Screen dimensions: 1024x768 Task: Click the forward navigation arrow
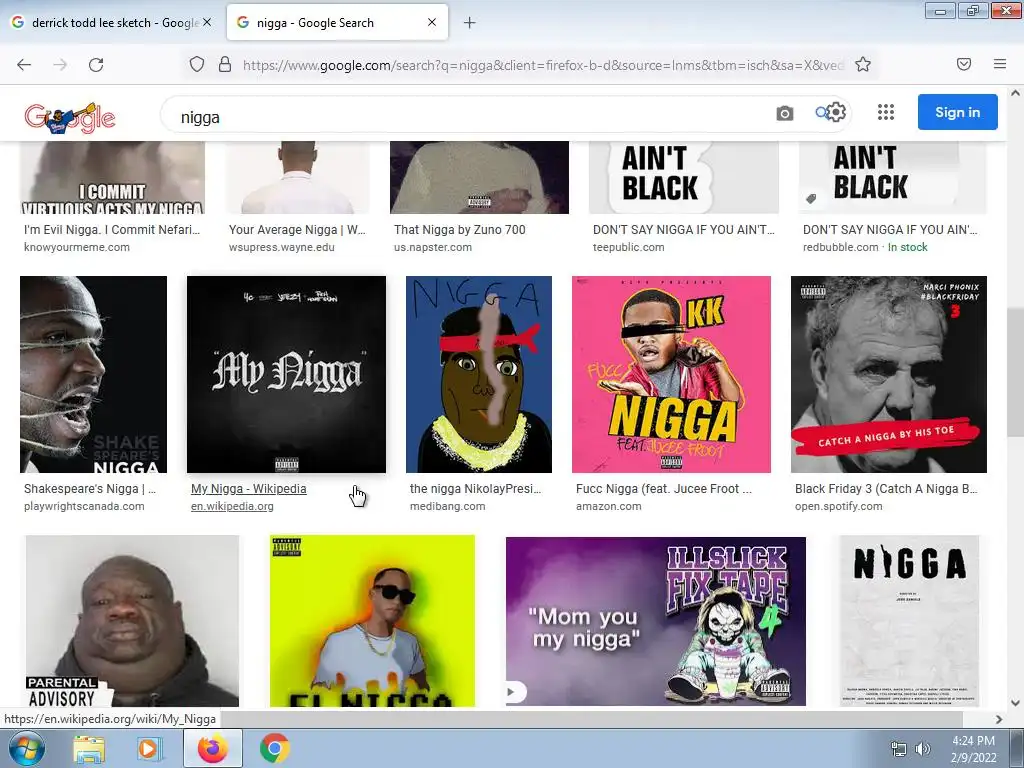coord(60,65)
